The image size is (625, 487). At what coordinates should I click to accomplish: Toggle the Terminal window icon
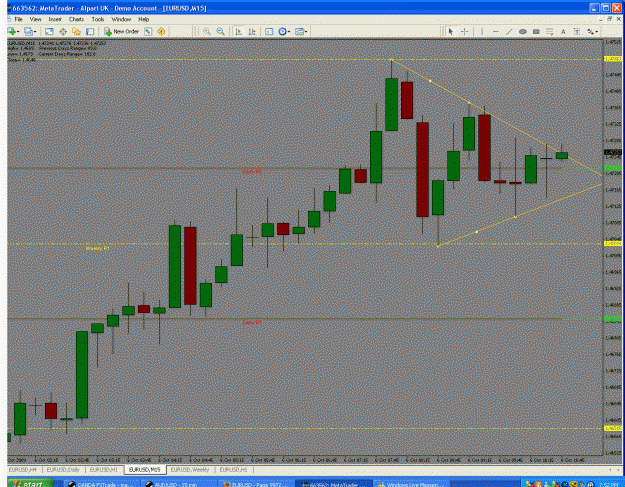pyautogui.click(x=90, y=31)
